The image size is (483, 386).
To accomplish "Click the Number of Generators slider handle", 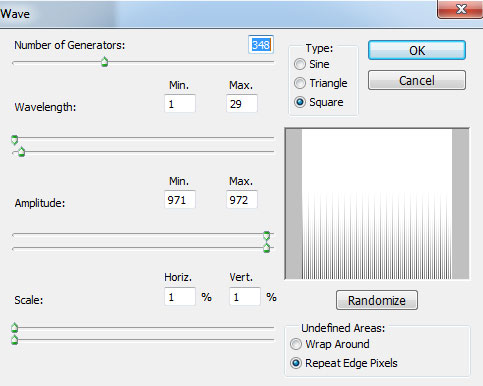I will [x=104, y=62].
